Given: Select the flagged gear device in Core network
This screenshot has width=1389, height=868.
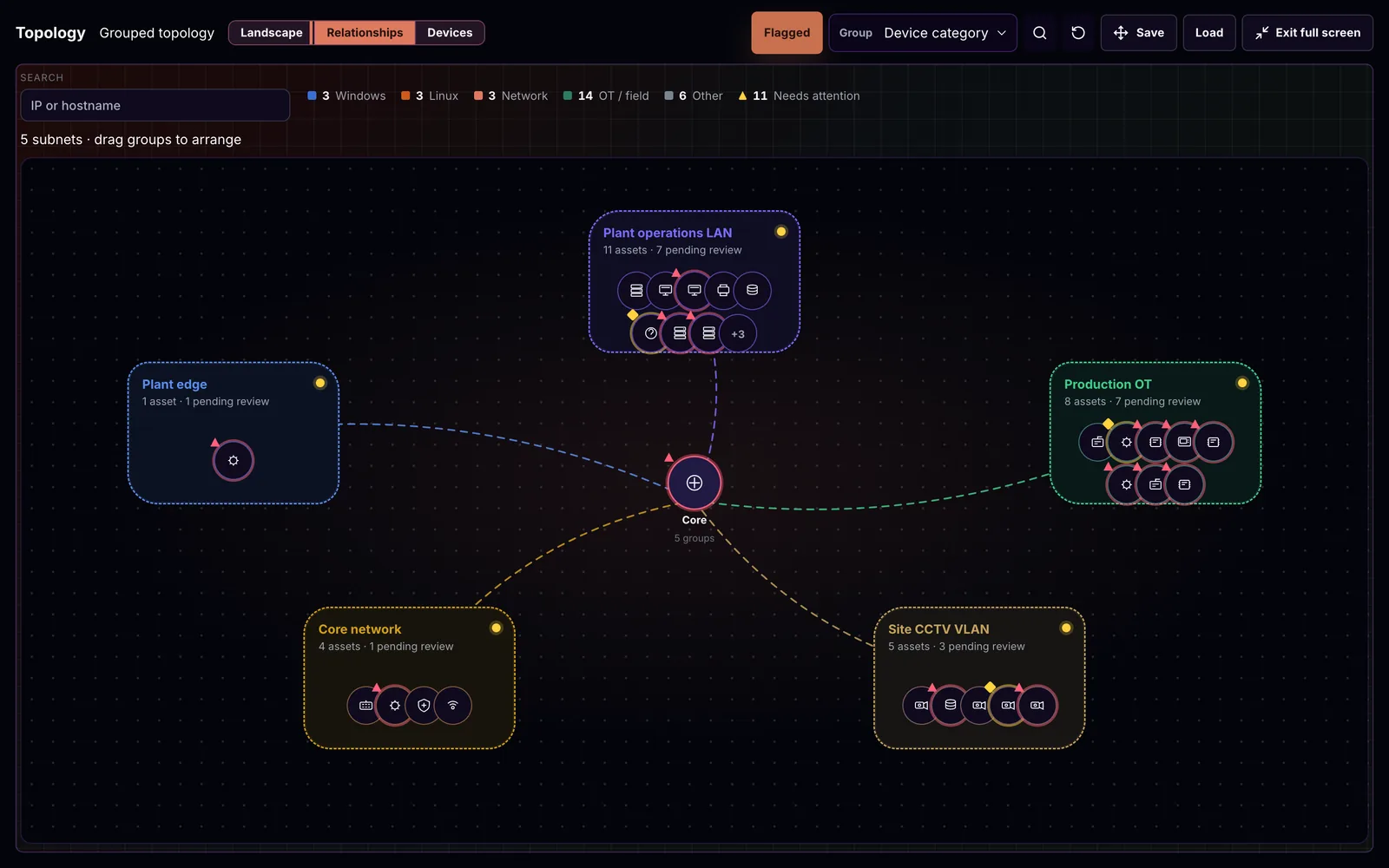Looking at the screenshot, I should [395, 706].
